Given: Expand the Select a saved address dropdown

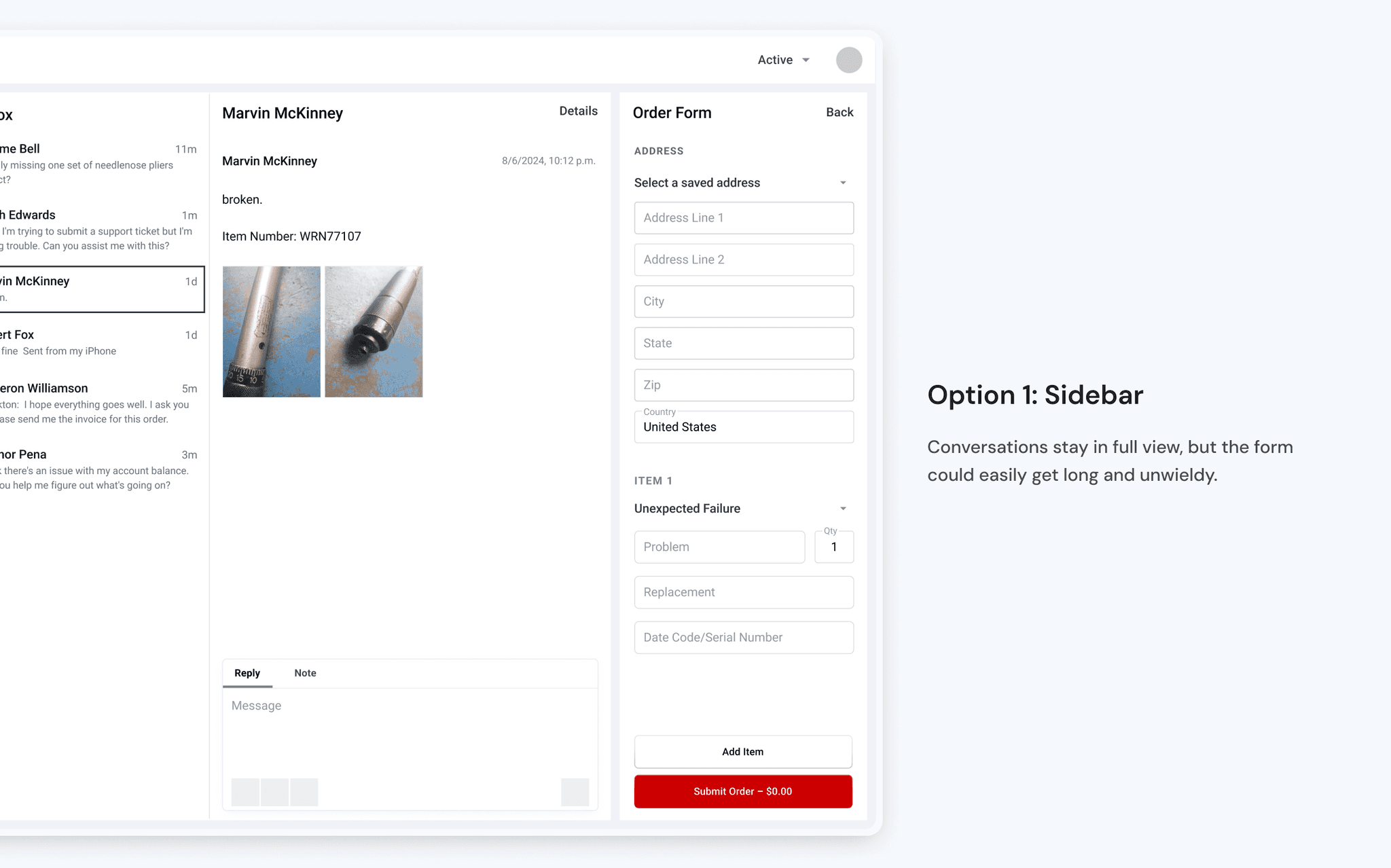Looking at the screenshot, I should [x=743, y=182].
